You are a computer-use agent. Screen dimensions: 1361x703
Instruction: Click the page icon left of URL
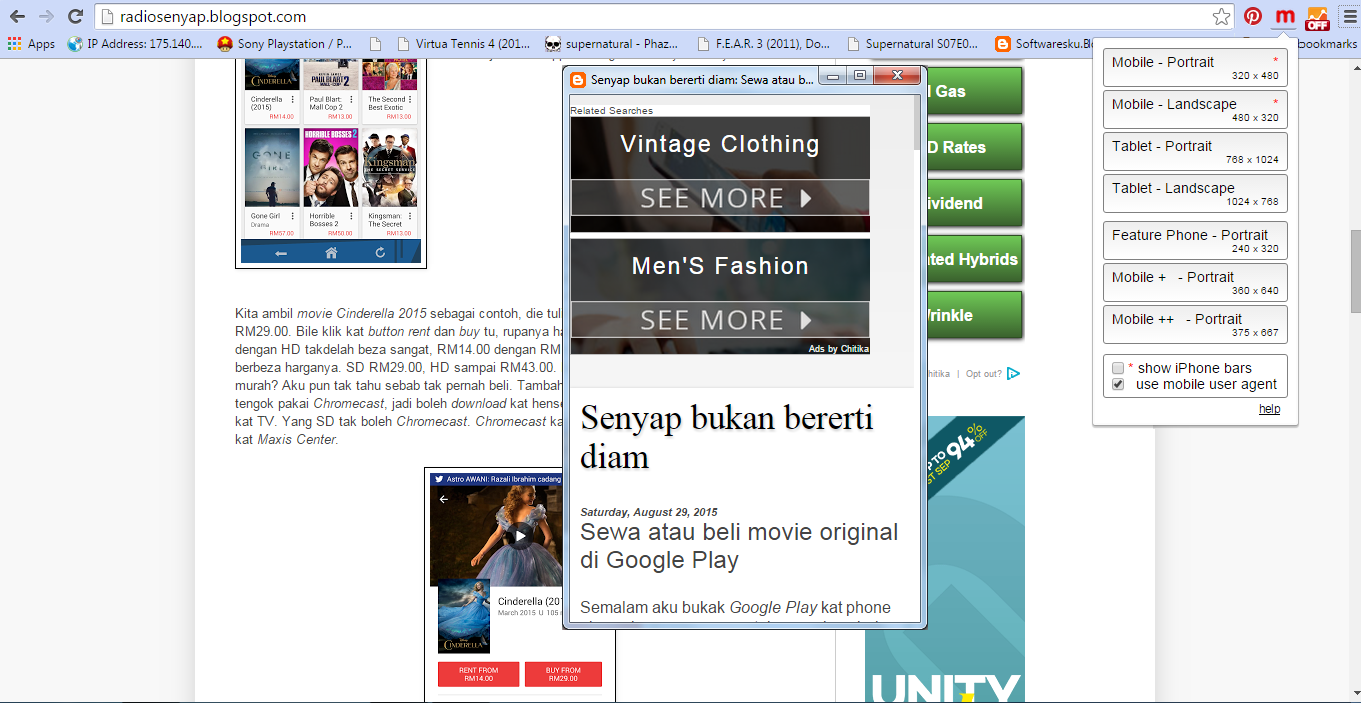(108, 17)
